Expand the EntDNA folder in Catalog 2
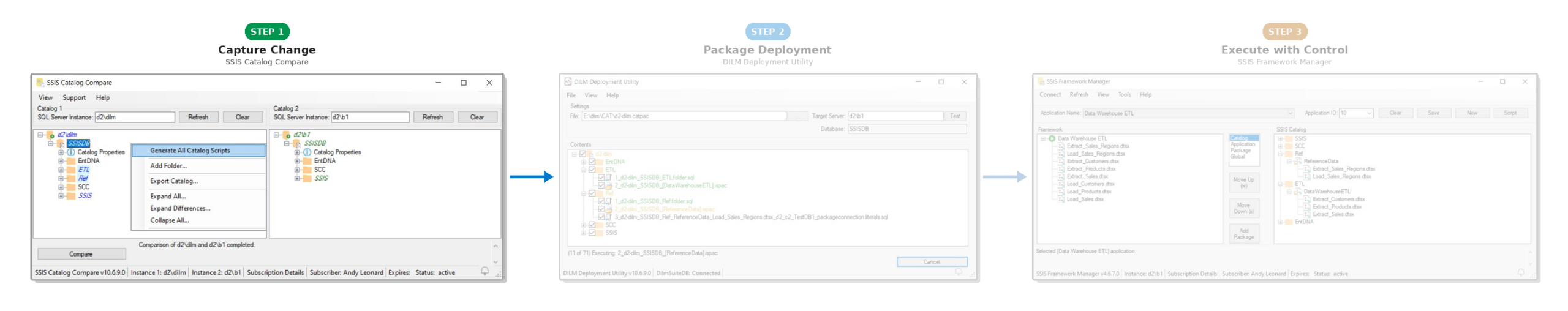 point(297,161)
